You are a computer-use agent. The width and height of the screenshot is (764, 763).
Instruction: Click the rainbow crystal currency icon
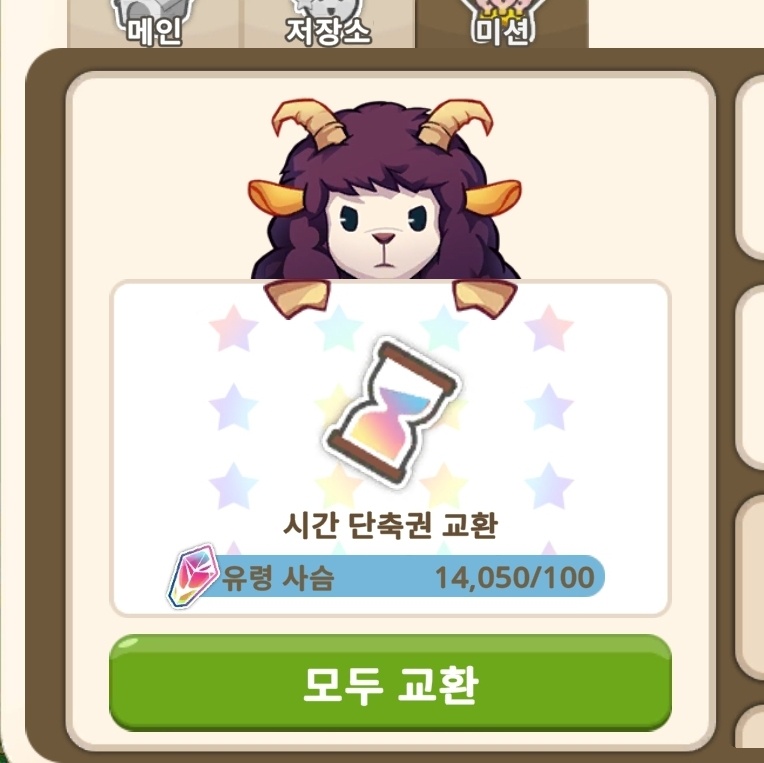[192, 574]
